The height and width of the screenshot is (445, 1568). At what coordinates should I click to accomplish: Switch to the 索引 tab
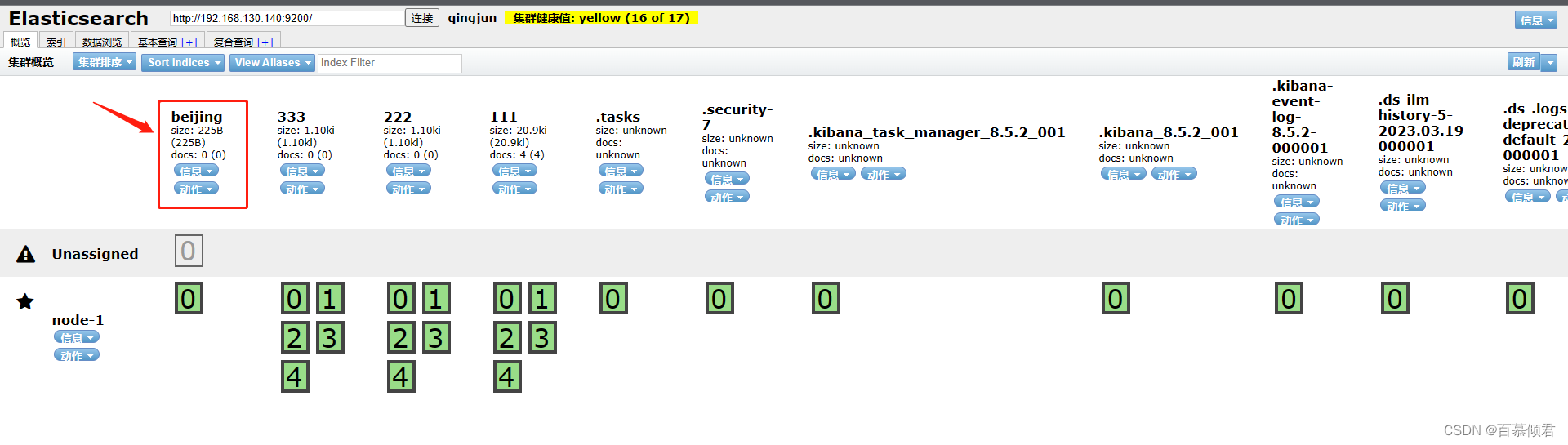(x=56, y=41)
